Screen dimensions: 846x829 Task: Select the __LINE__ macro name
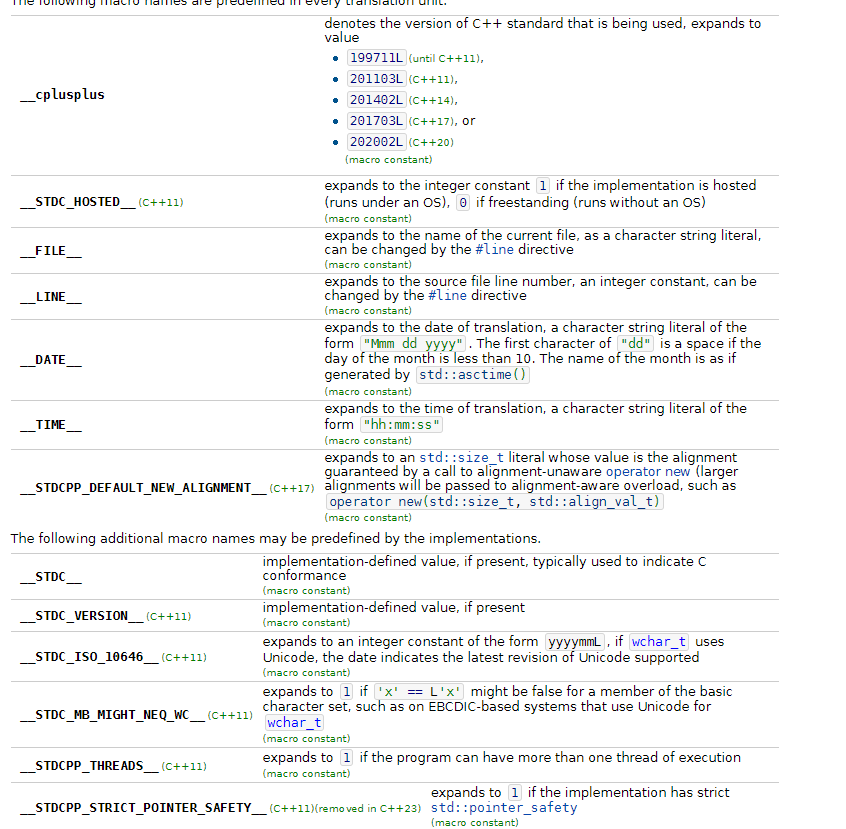[x=51, y=297]
